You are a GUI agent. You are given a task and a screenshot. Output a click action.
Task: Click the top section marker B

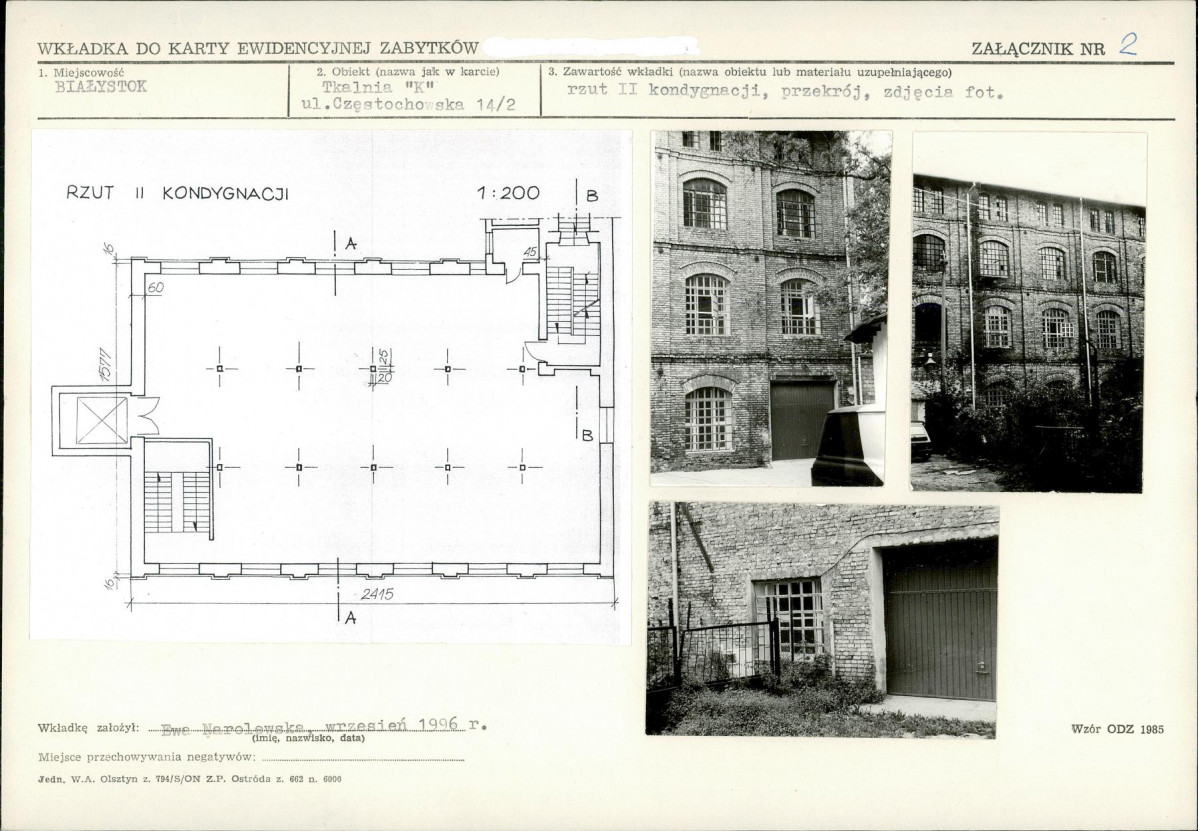point(591,196)
